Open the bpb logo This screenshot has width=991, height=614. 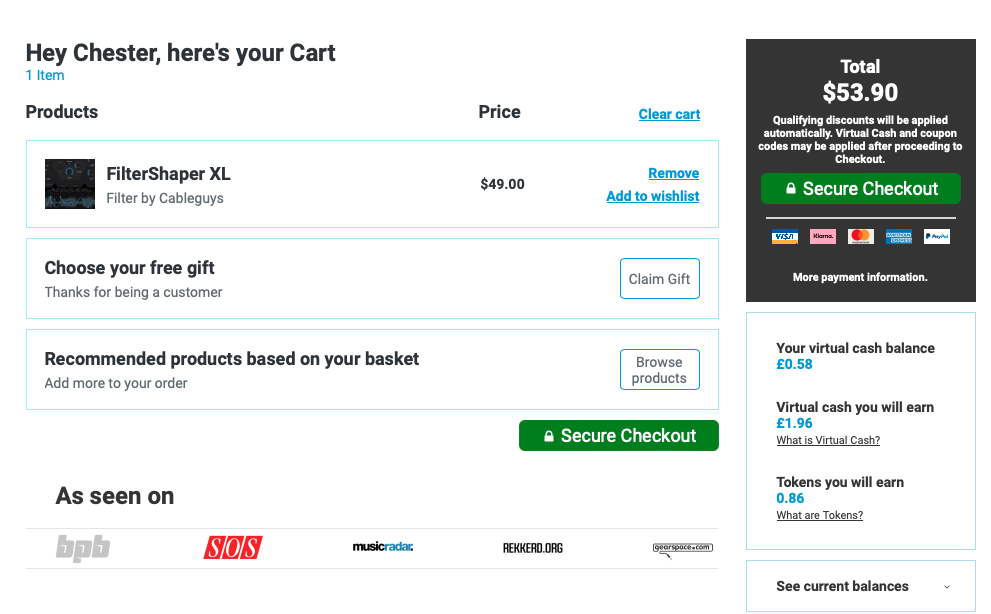click(83, 548)
